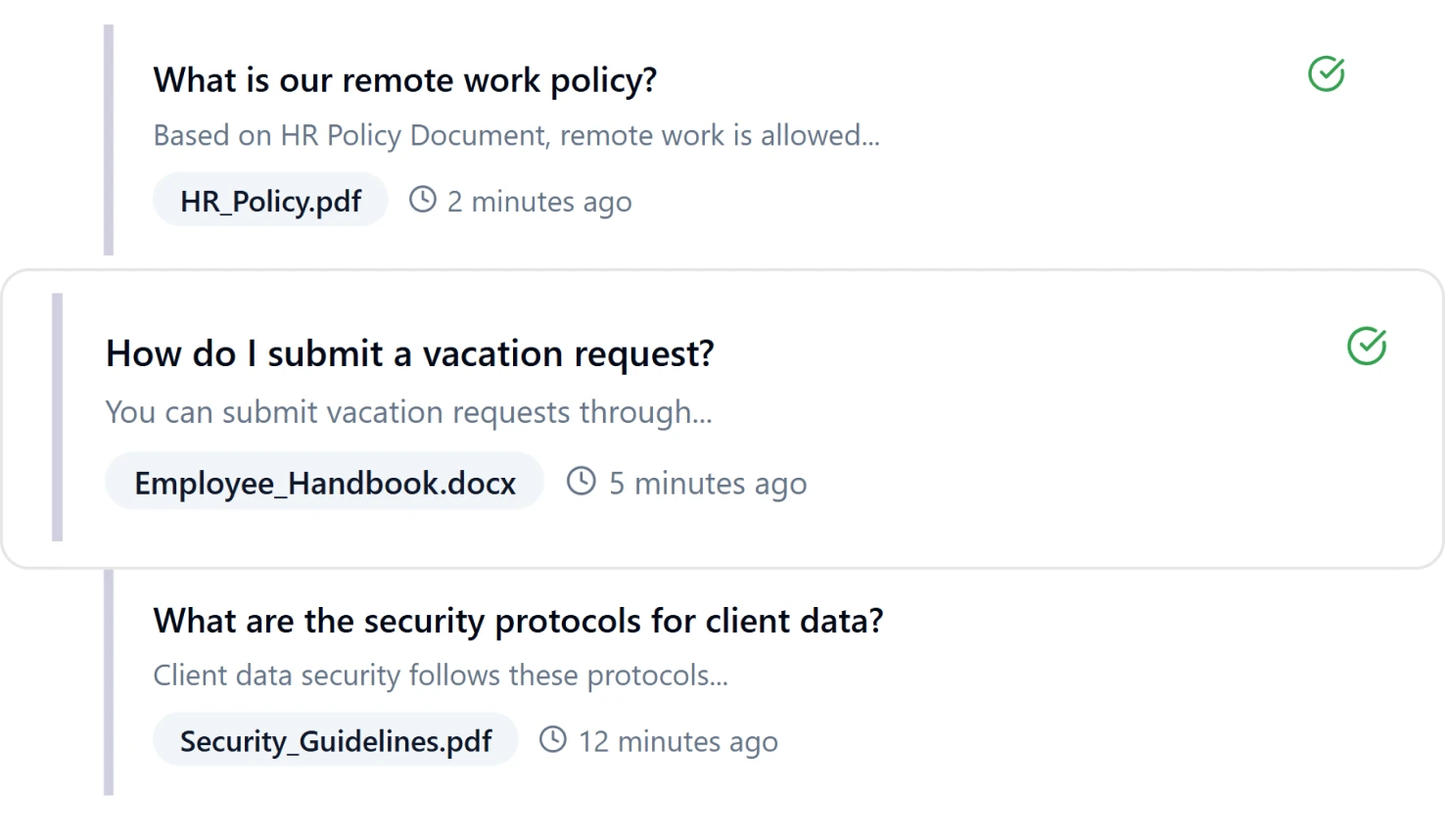Click the "5 minutes ago" timestamp
The image size is (1446, 840).
coord(708,483)
